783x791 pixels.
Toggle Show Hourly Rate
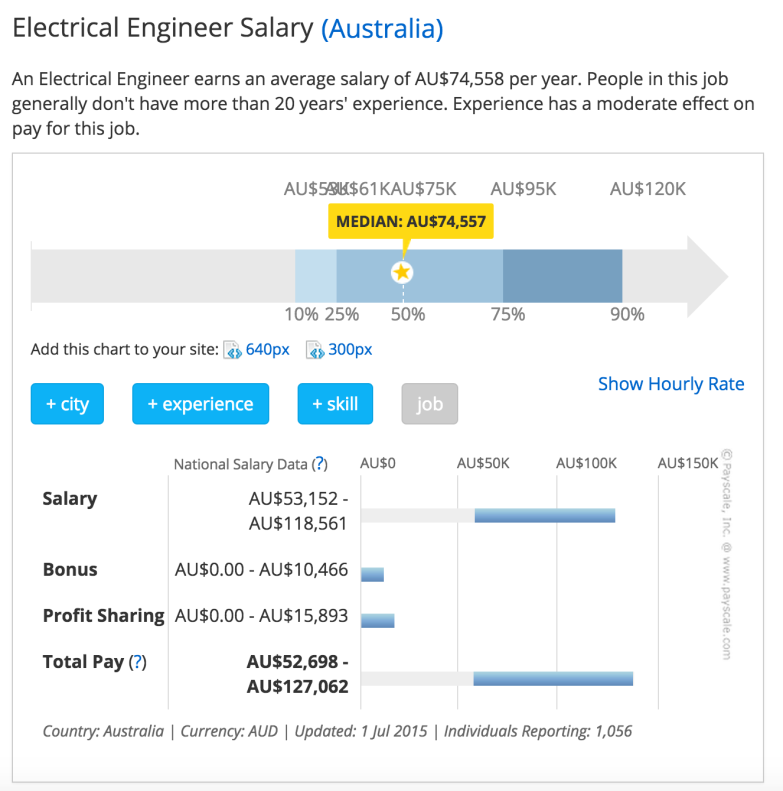(671, 384)
